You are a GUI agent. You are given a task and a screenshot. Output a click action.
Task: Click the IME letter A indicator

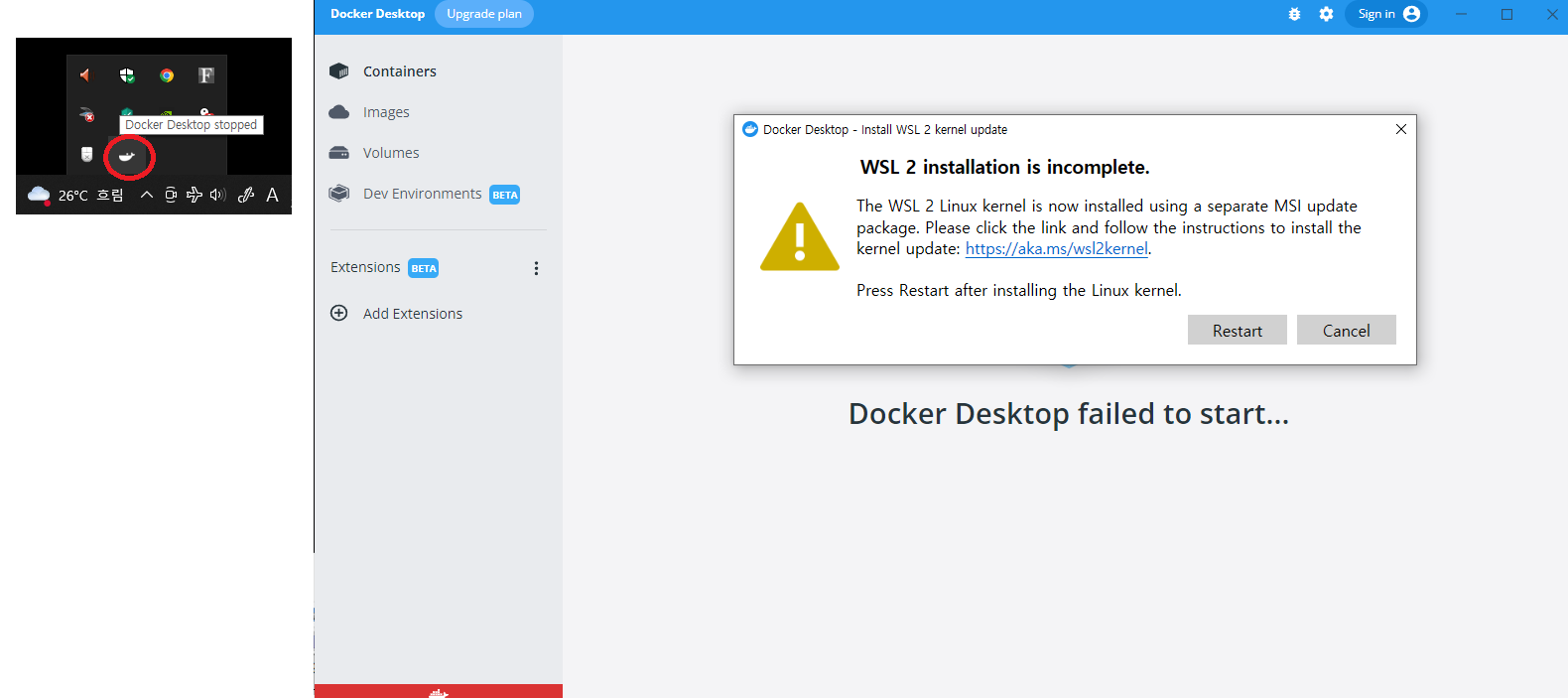tap(272, 195)
